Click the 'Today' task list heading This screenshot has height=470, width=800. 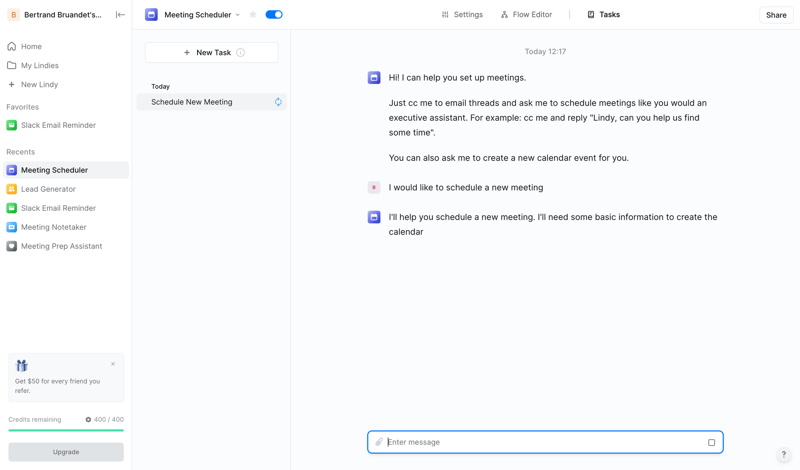160,87
